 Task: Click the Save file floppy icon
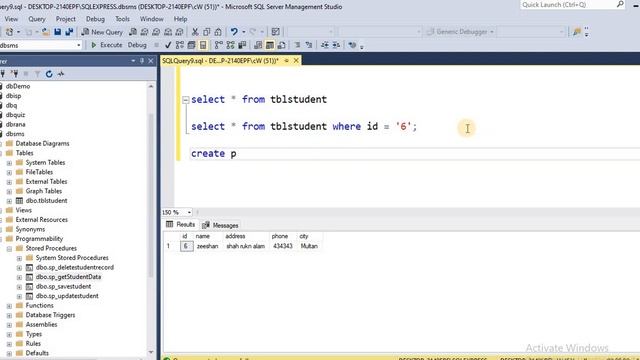tap(58, 32)
